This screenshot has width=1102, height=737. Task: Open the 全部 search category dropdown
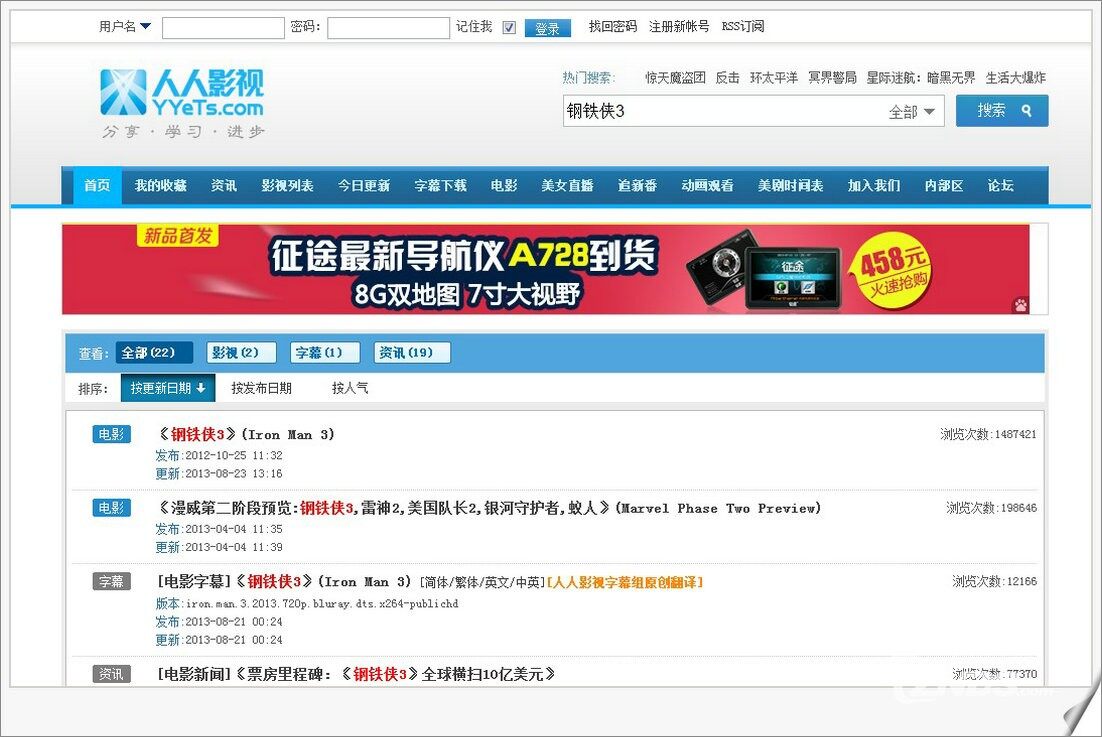(912, 112)
